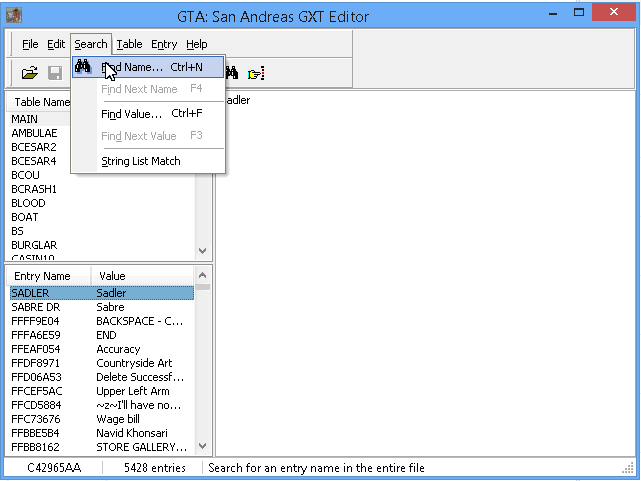This screenshot has width=641, height=481.
Task: Select Find Next Value menu entry
Action: [148, 136]
